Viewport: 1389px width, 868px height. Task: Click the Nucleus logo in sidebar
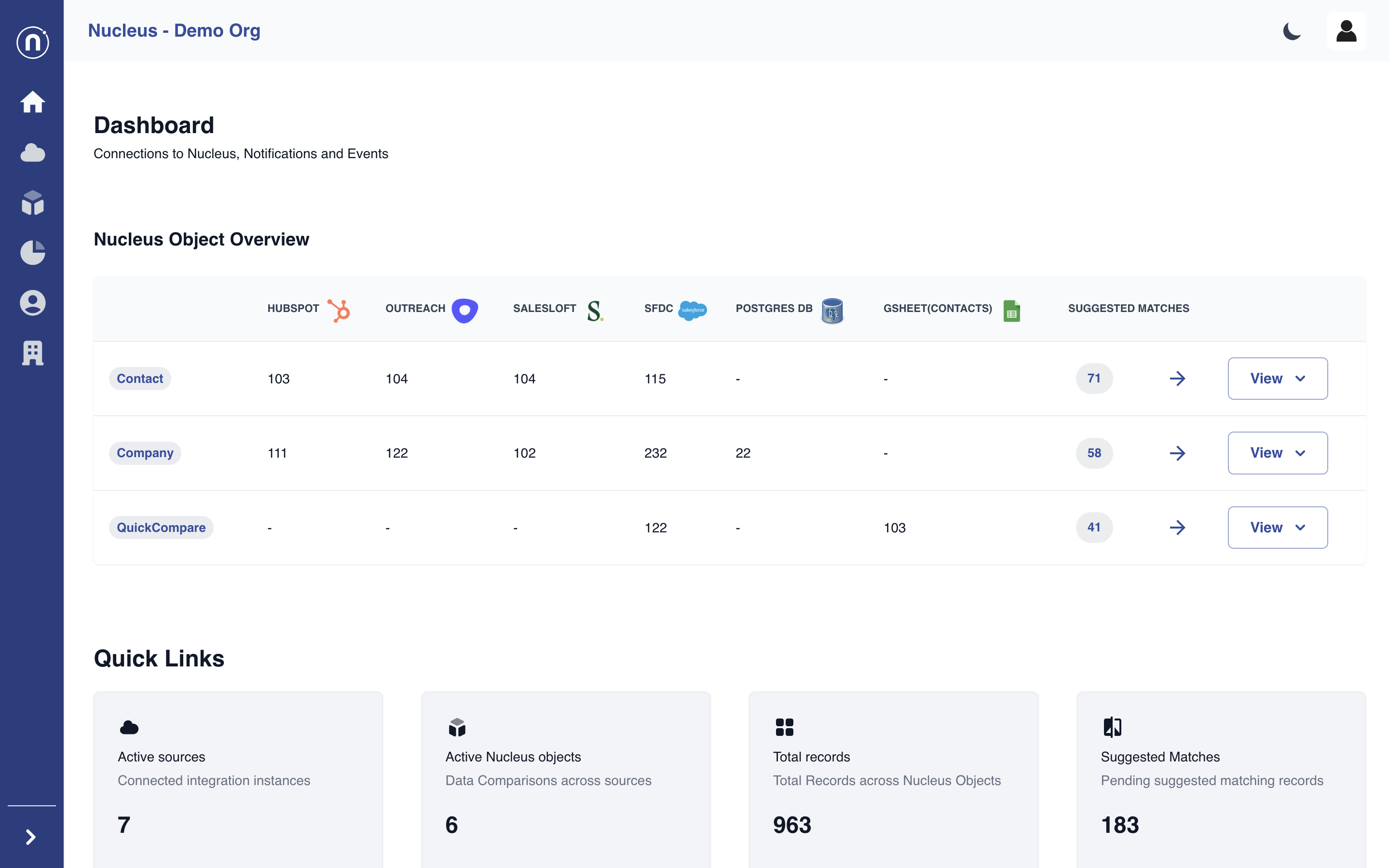(x=33, y=42)
